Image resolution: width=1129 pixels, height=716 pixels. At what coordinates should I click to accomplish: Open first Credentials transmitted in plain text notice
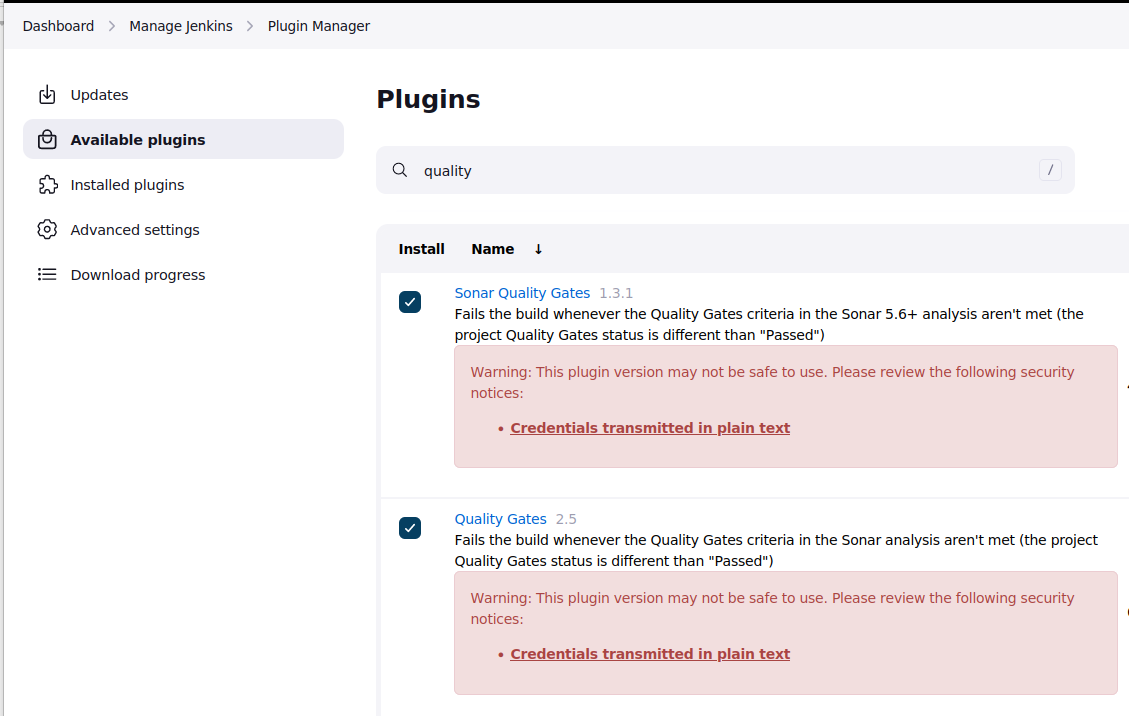(x=650, y=428)
